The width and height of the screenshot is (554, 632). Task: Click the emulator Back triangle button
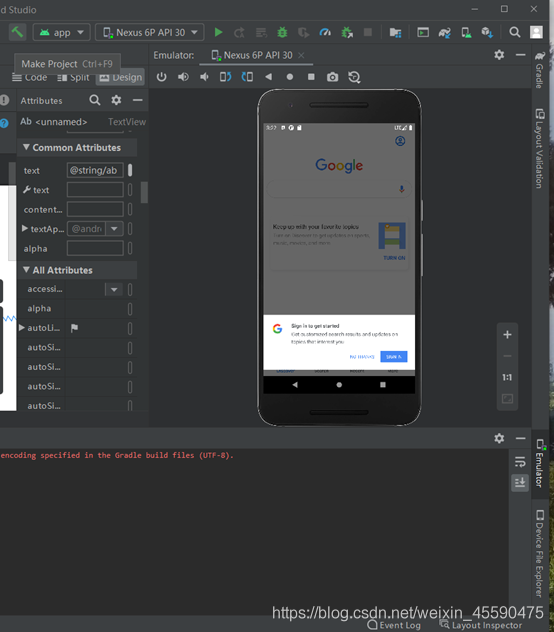tap(269, 77)
